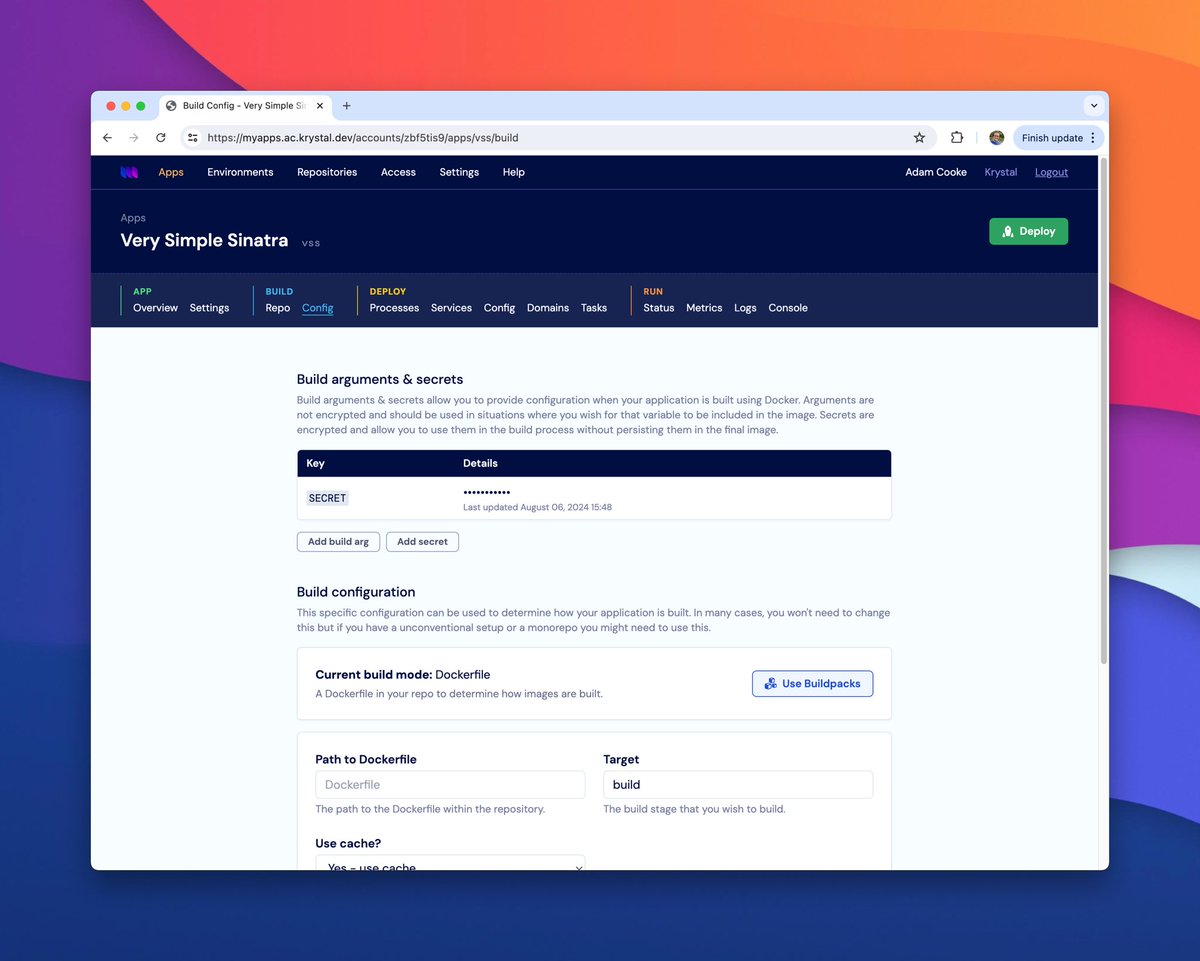The image size is (1200, 961).
Task: Bookmark this page with star icon
Action: click(919, 138)
